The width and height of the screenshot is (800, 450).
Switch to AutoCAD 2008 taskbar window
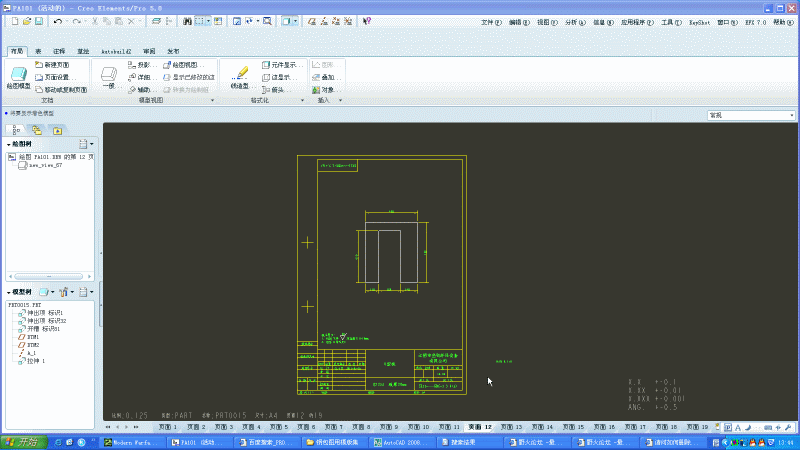coord(402,442)
